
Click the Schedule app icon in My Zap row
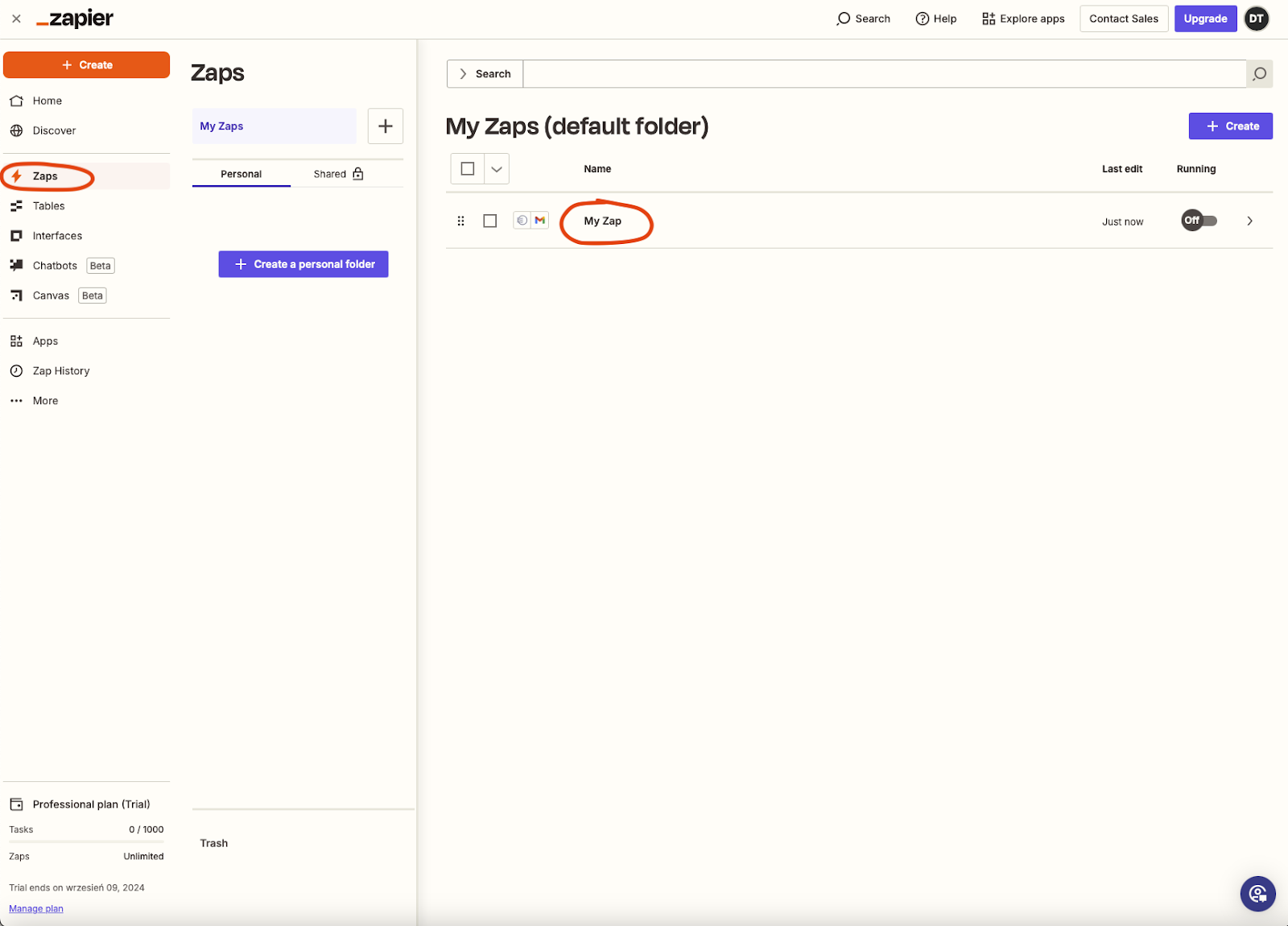522,221
